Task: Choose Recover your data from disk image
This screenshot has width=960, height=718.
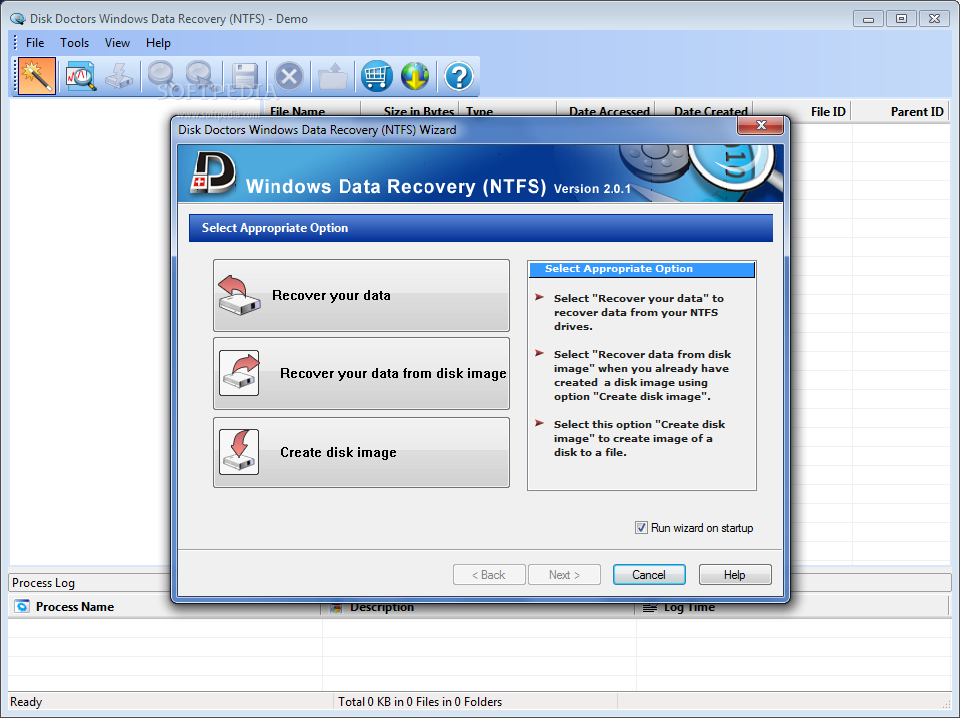Action: pyautogui.click(x=361, y=373)
